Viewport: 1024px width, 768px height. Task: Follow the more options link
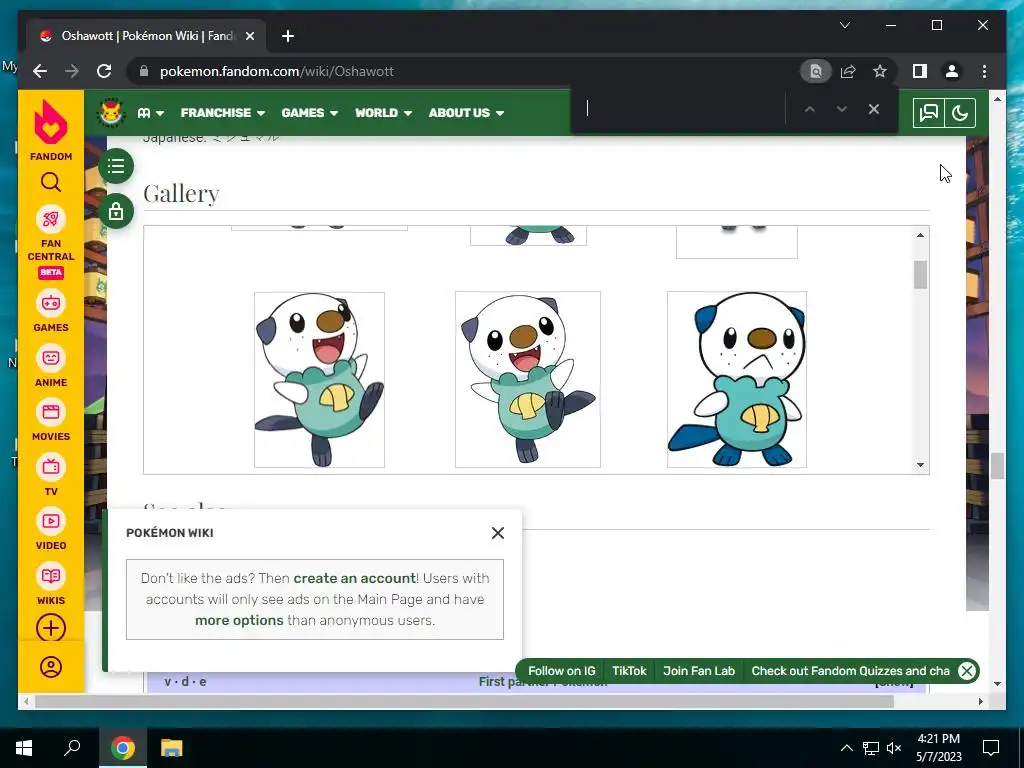239,620
